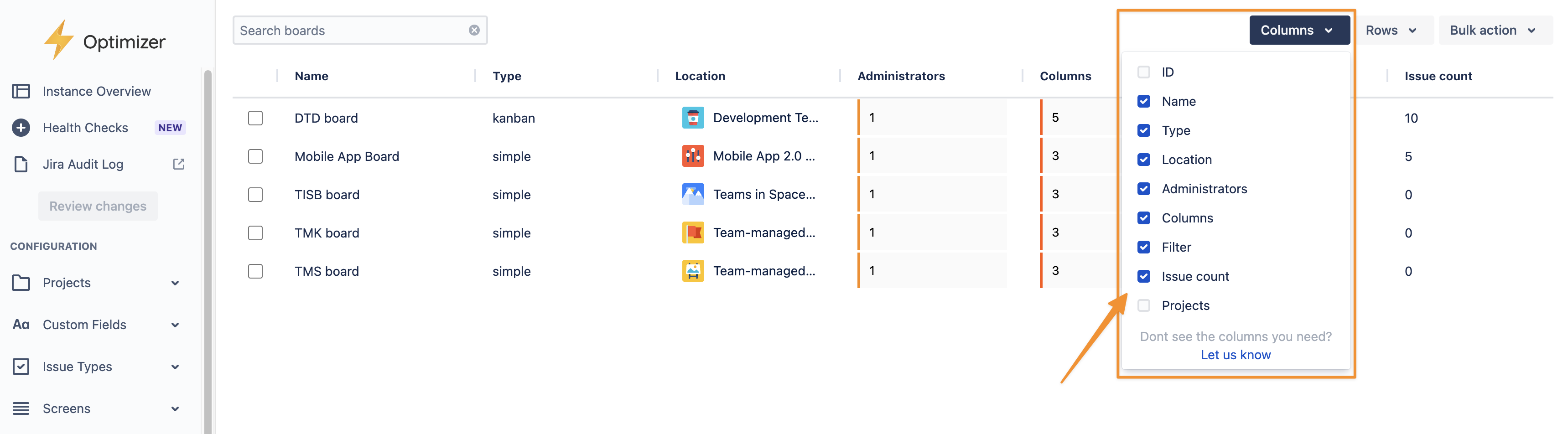Screen dimensions: 1568x434
Task: Click the Let us know link
Action: pyautogui.click(x=1235, y=354)
